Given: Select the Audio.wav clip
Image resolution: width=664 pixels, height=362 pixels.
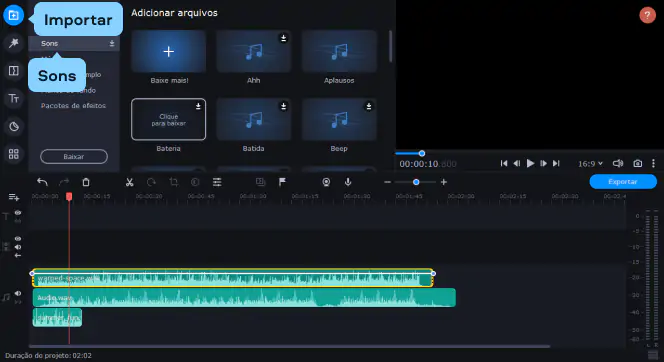Looking at the screenshot, I should [x=244, y=298].
